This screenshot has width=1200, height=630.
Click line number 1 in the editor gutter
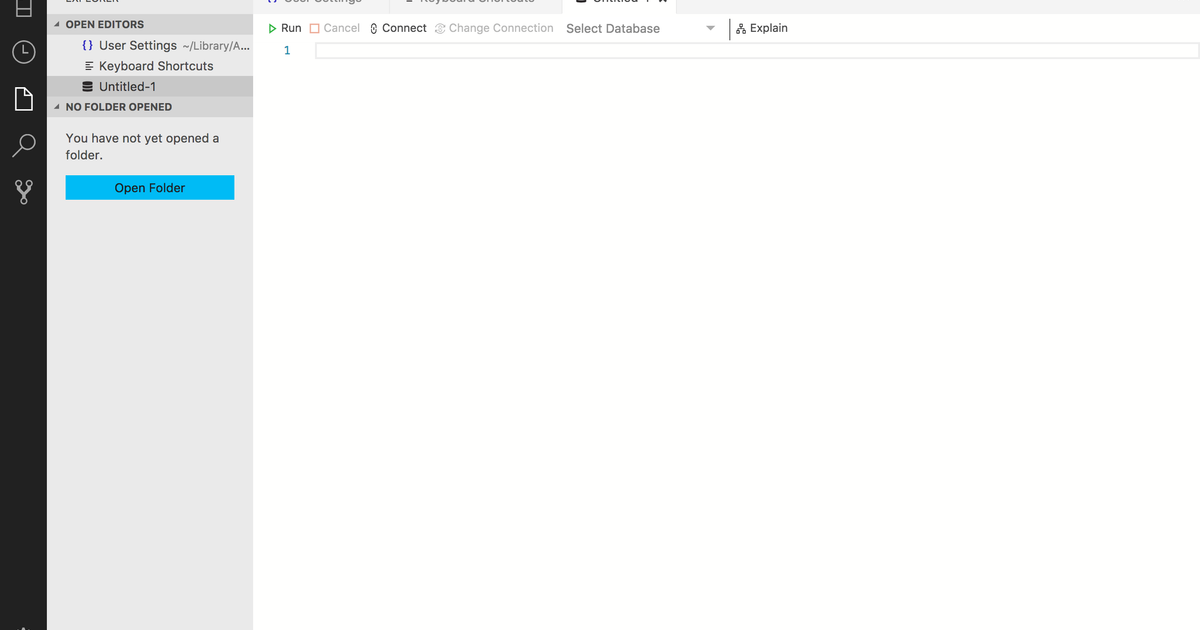[x=287, y=50]
